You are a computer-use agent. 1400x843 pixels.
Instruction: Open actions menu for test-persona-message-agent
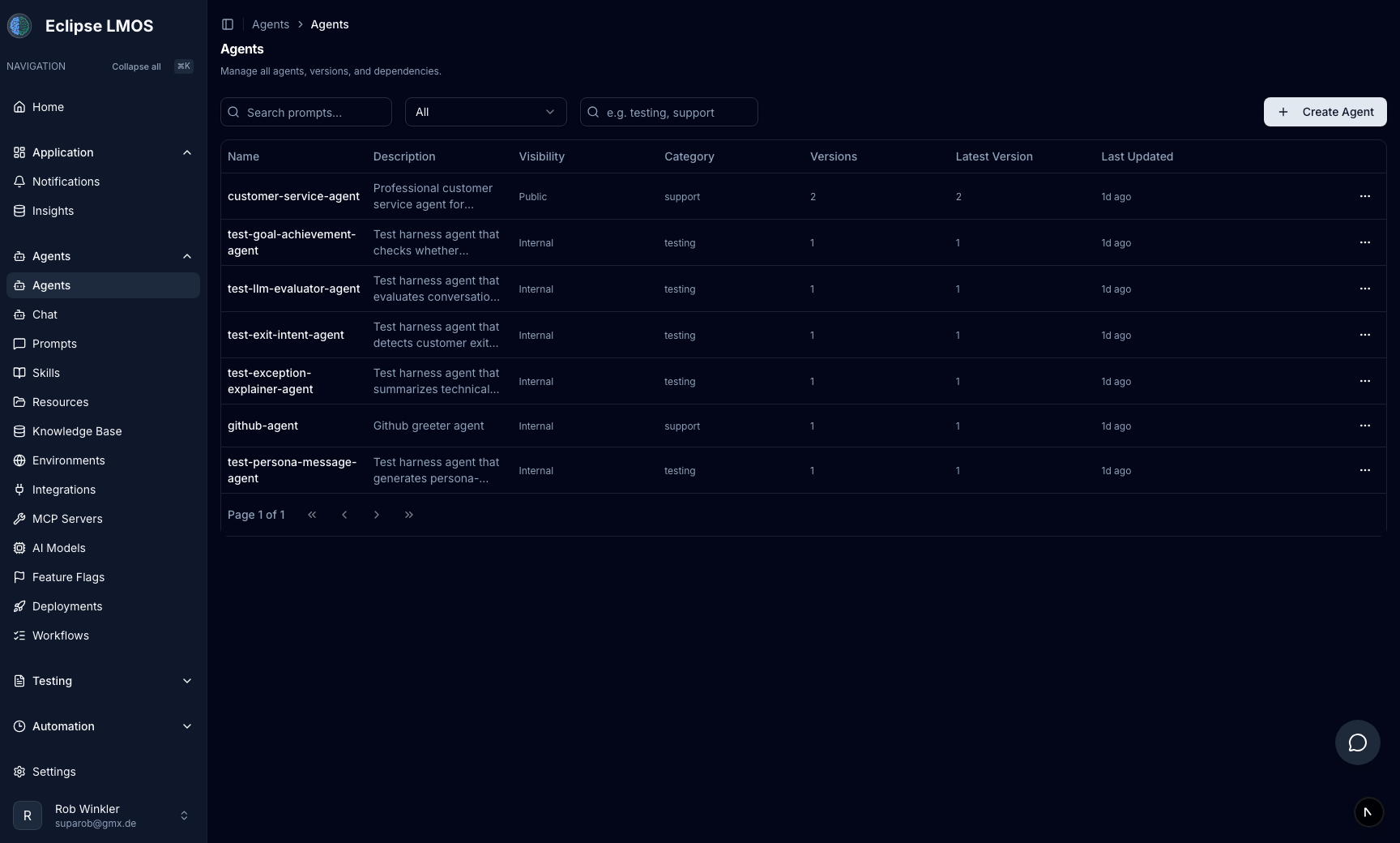click(1365, 470)
